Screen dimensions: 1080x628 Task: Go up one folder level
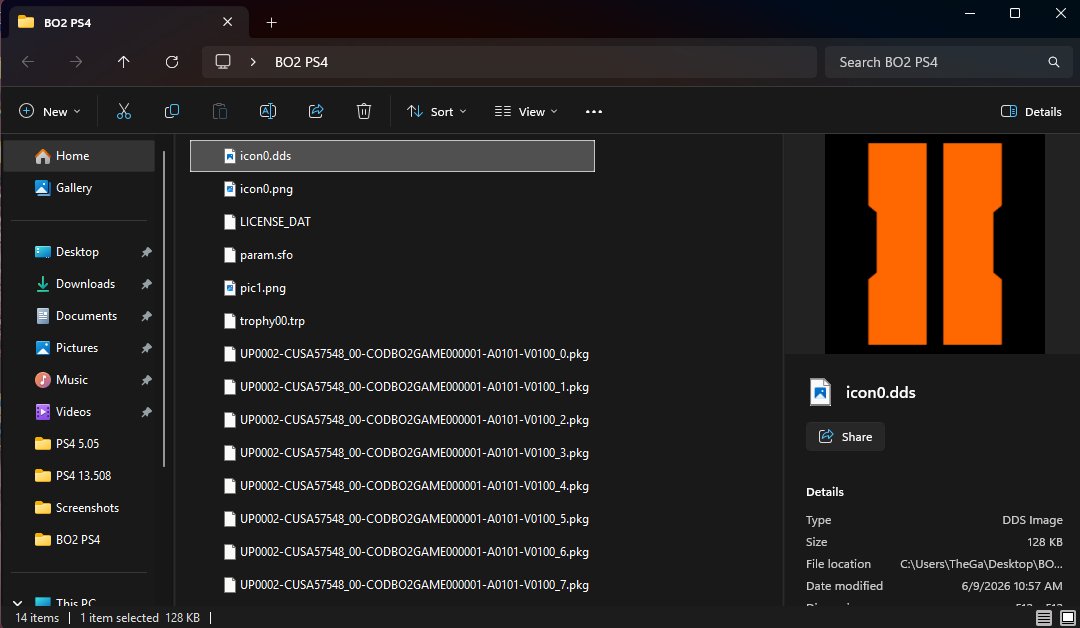click(x=123, y=62)
